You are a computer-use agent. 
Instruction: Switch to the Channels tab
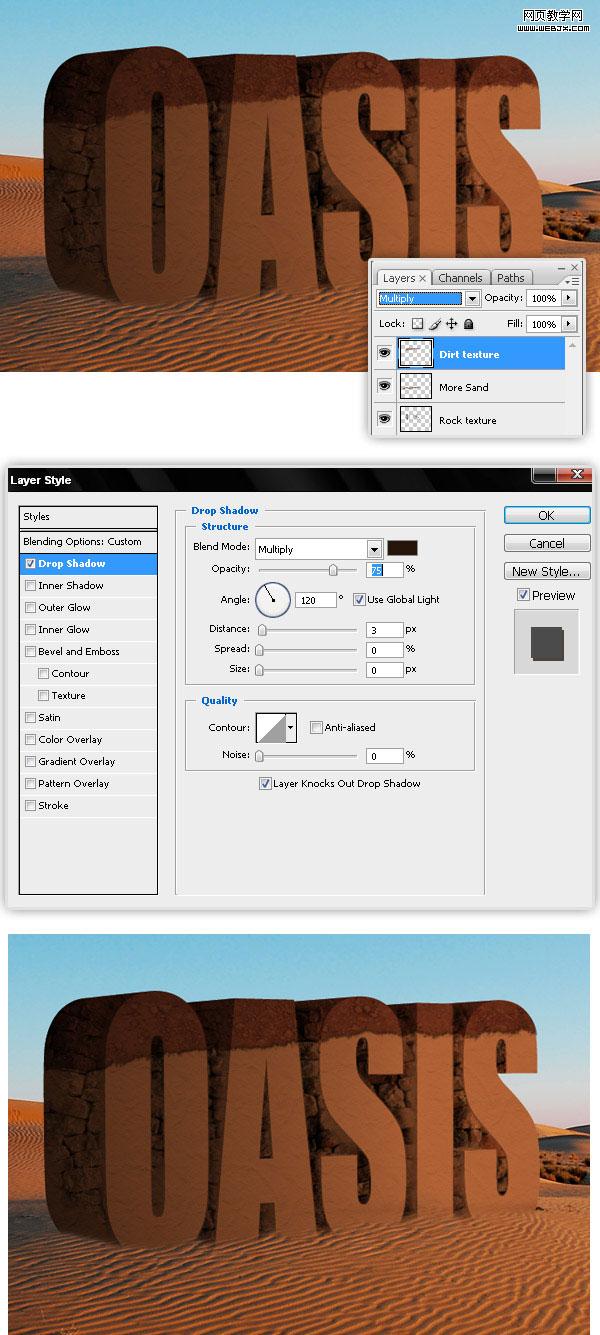[x=460, y=278]
